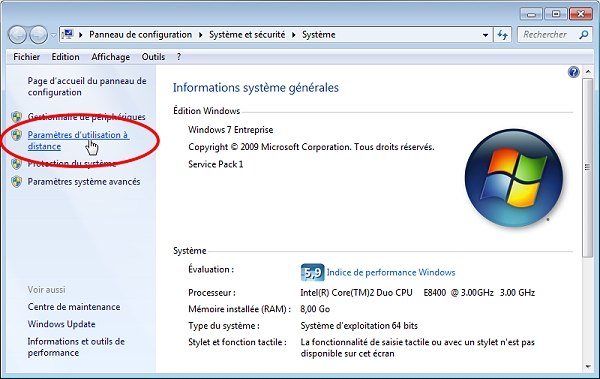Expand the arrow before Panneau de configuration
Image resolution: width=600 pixels, height=379 pixels.
(81, 35)
